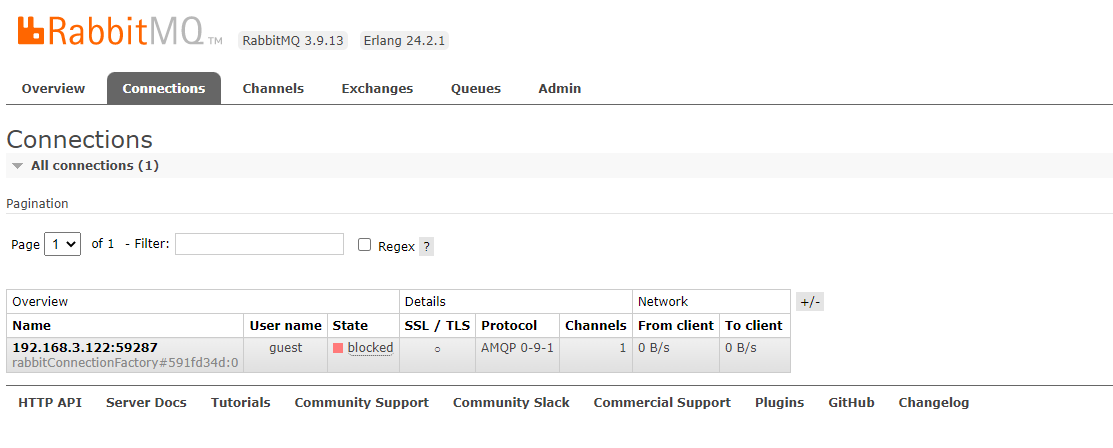Click rabbitConnectionFactory#591fd34d:0 text
The width and height of the screenshot is (1113, 448).
point(125,363)
